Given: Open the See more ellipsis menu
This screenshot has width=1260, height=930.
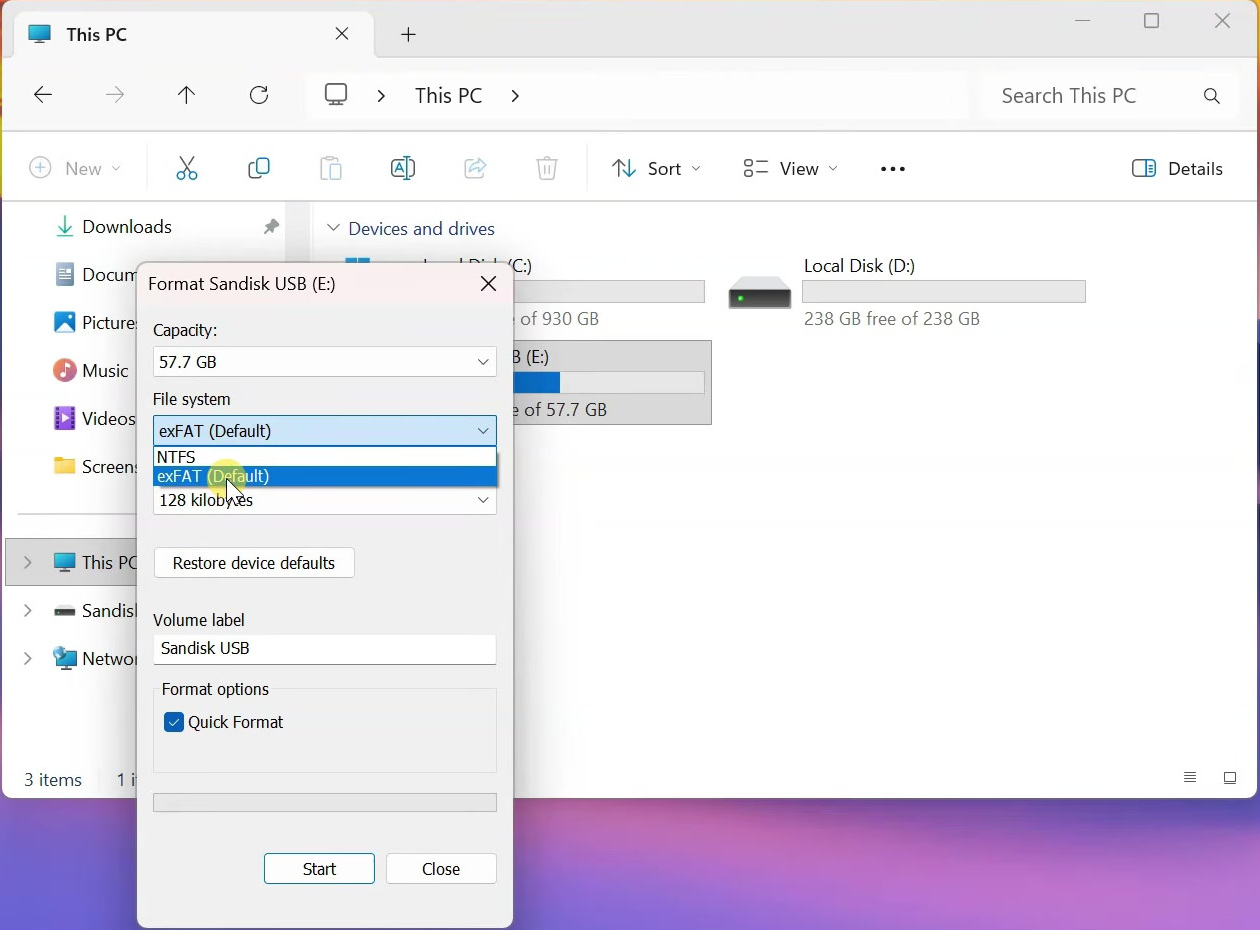Looking at the screenshot, I should (x=892, y=169).
